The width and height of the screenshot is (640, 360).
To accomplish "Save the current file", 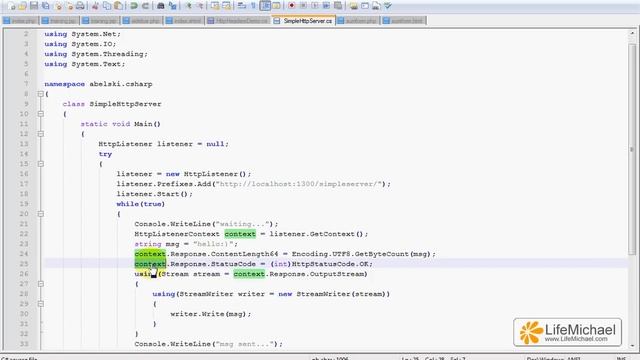I will tap(34, 6).
